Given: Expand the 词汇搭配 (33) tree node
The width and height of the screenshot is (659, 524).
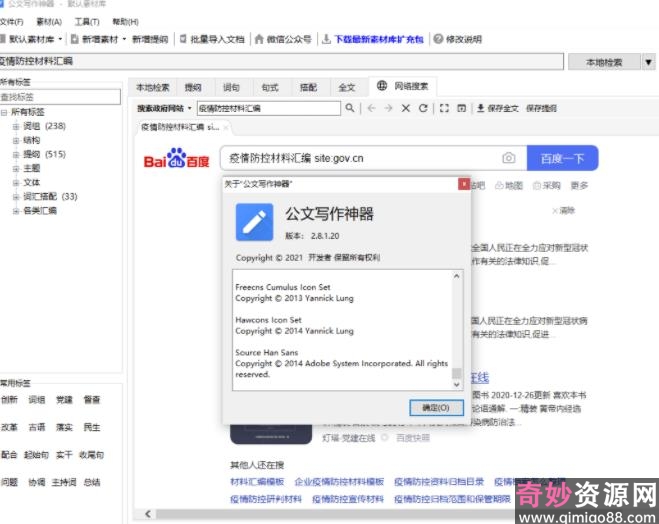Looking at the screenshot, I should click(x=16, y=197).
